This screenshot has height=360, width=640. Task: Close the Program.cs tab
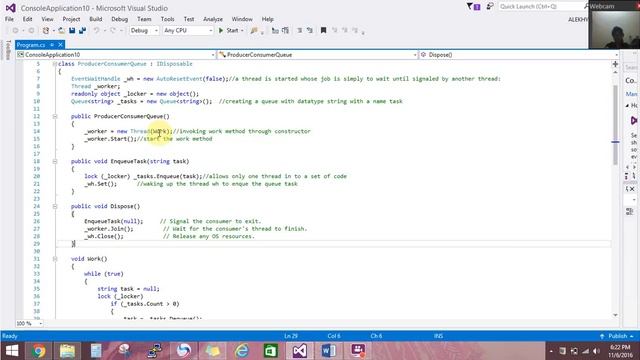(x=60, y=44)
